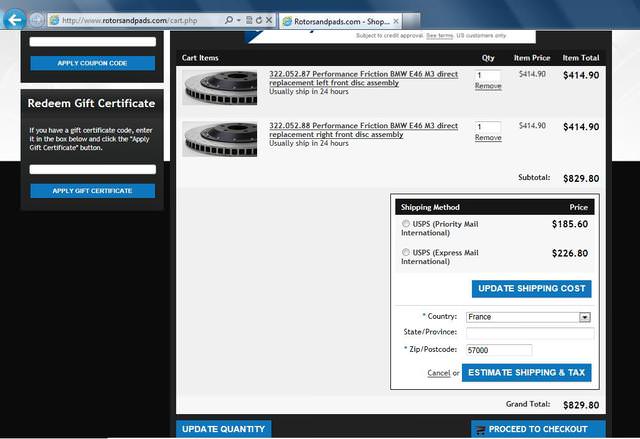
Task: Select USPS Priority Mail International shipping
Action: [x=406, y=224]
